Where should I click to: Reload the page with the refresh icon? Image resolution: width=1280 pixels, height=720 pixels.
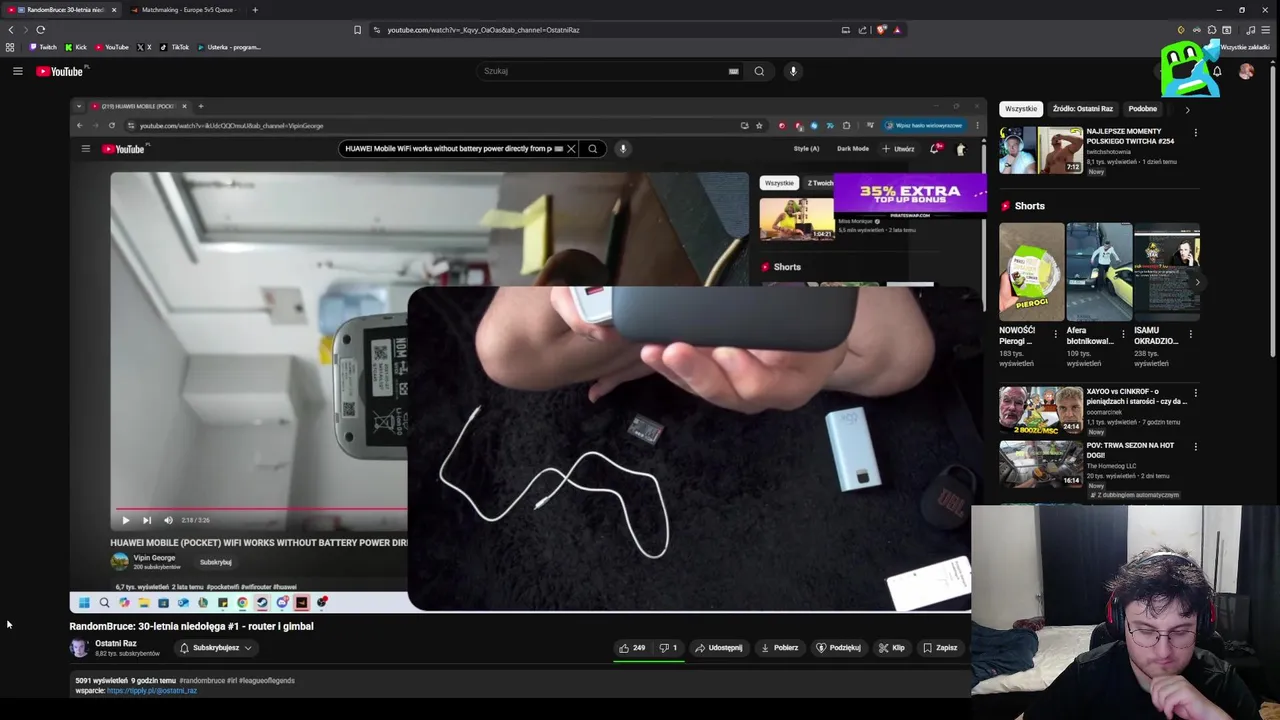tap(41, 30)
